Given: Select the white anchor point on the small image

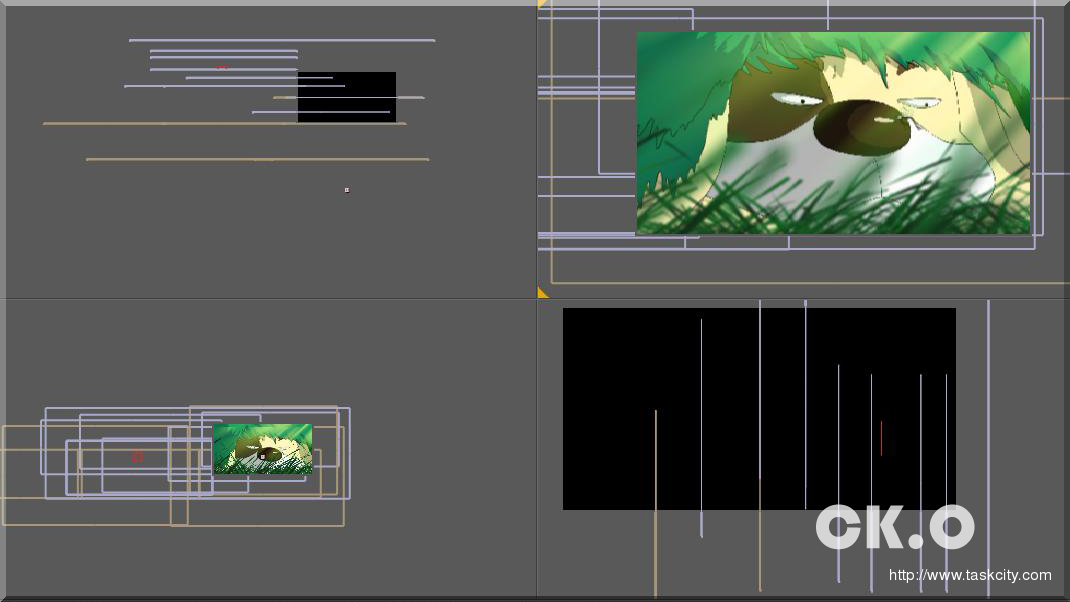Looking at the screenshot, I should [262, 456].
